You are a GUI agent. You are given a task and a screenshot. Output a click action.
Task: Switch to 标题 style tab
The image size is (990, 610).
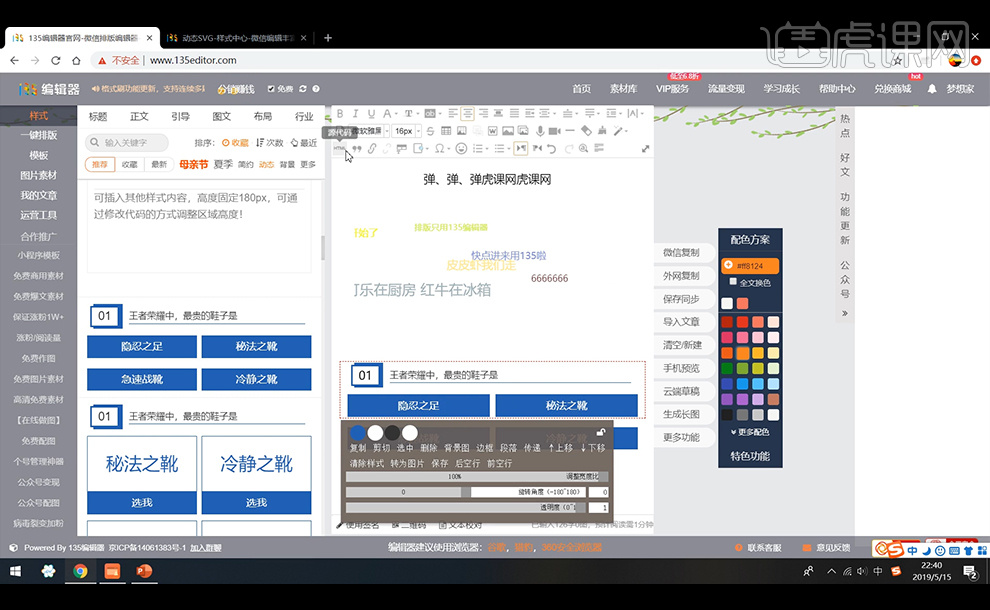98,116
